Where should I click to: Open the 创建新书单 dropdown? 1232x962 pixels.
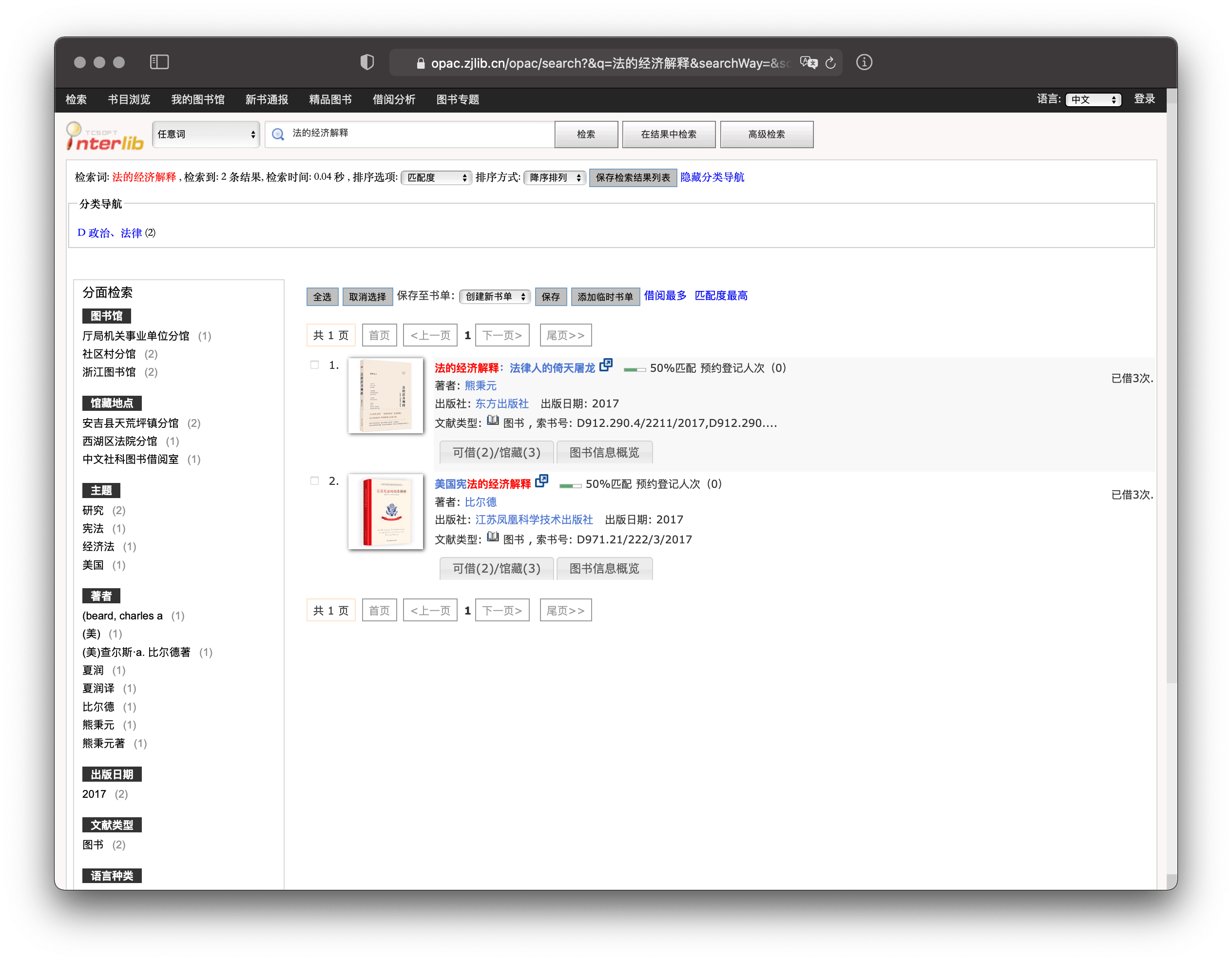click(x=495, y=297)
